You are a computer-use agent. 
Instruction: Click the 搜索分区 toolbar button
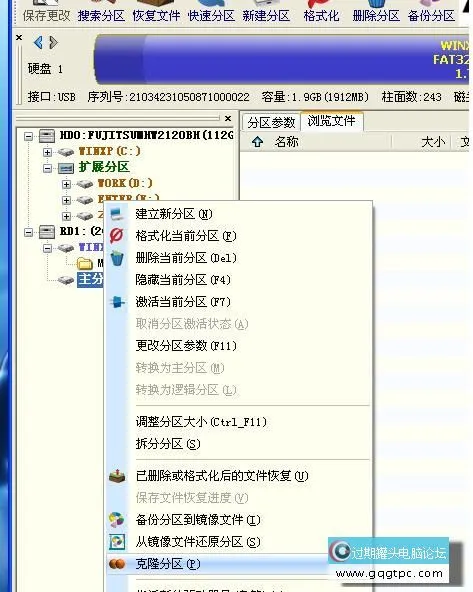point(101,12)
